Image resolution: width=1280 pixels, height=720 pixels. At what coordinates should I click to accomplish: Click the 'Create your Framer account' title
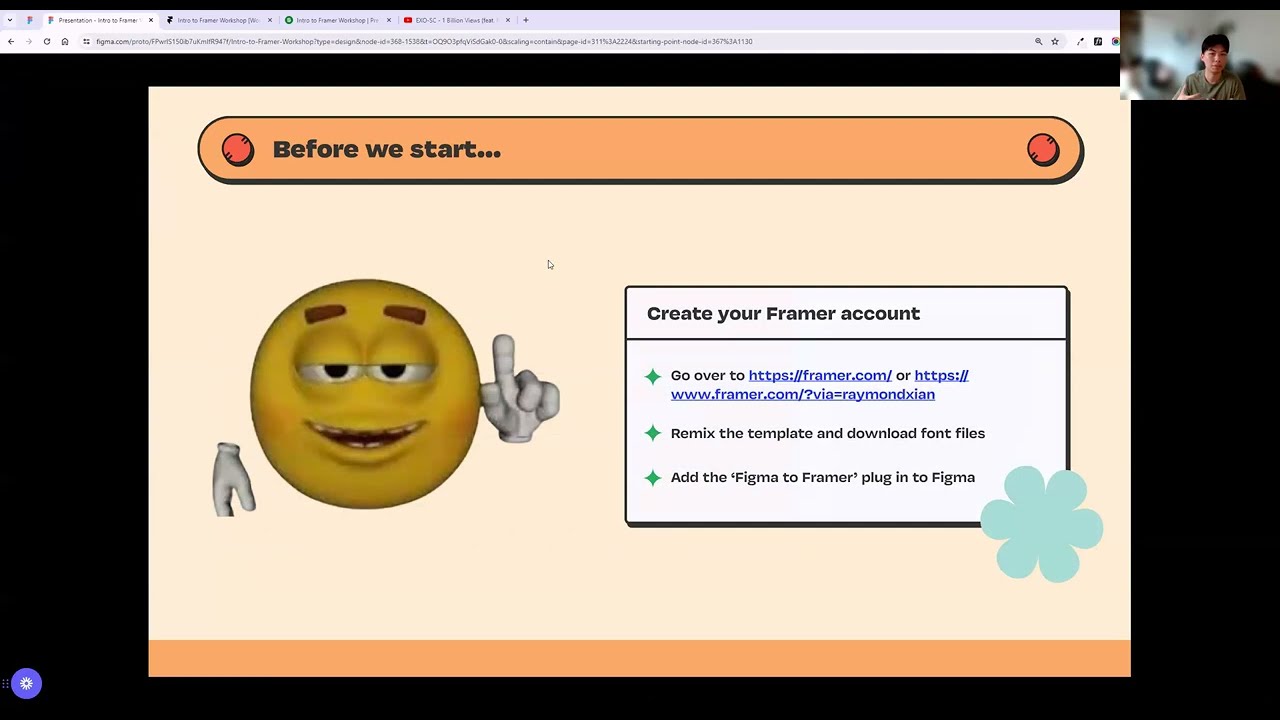click(x=783, y=314)
